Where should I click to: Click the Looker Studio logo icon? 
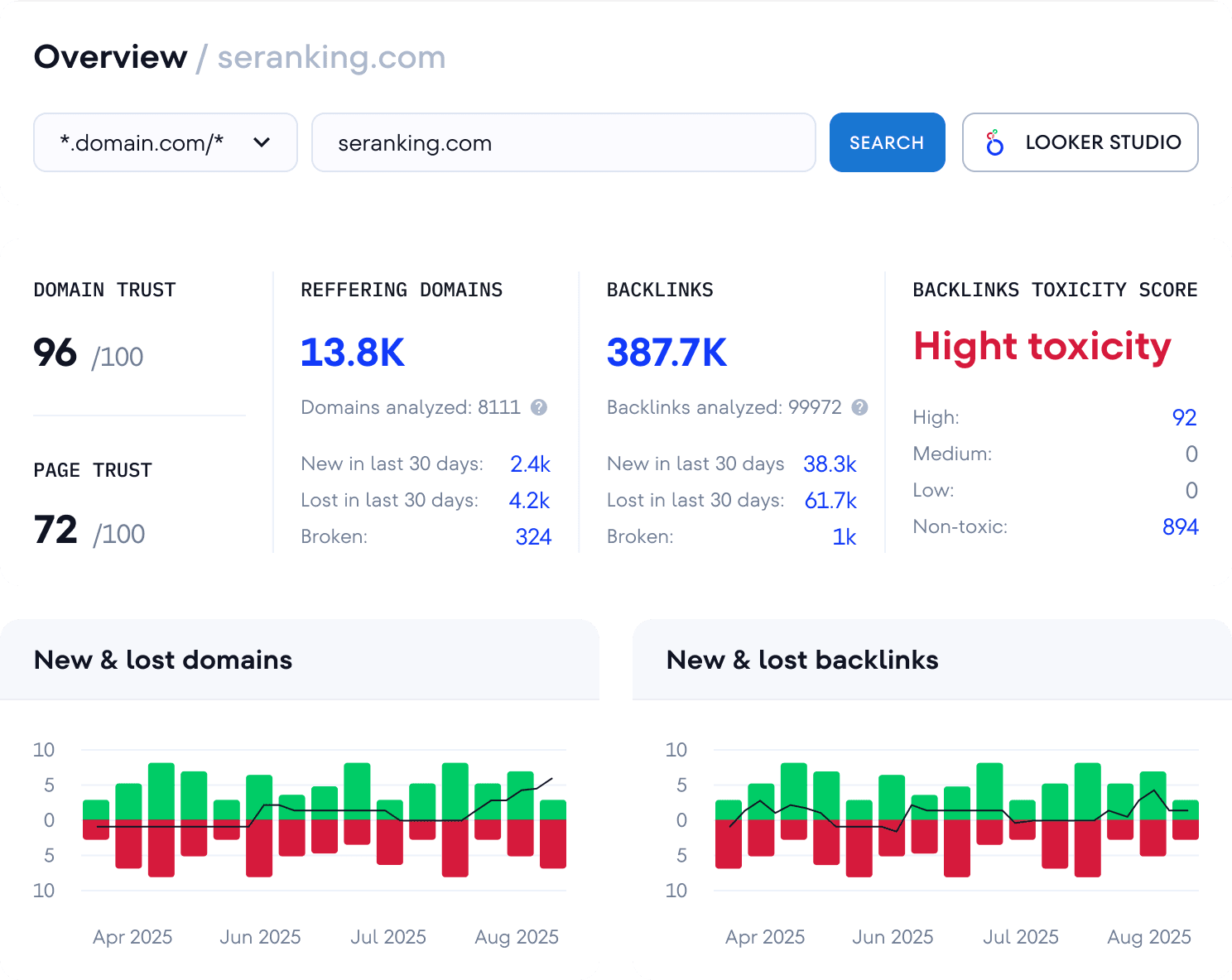994,142
